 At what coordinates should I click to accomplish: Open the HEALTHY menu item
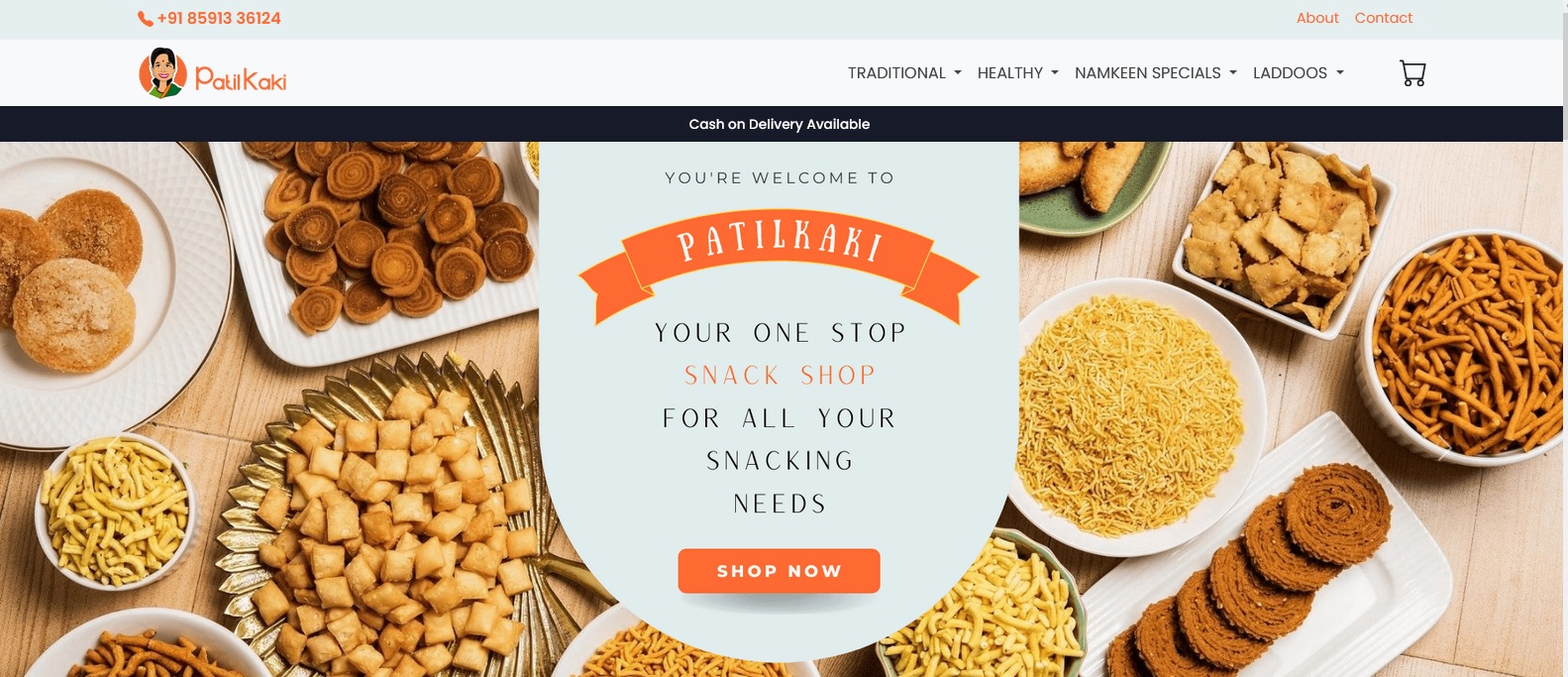tap(1018, 73)
